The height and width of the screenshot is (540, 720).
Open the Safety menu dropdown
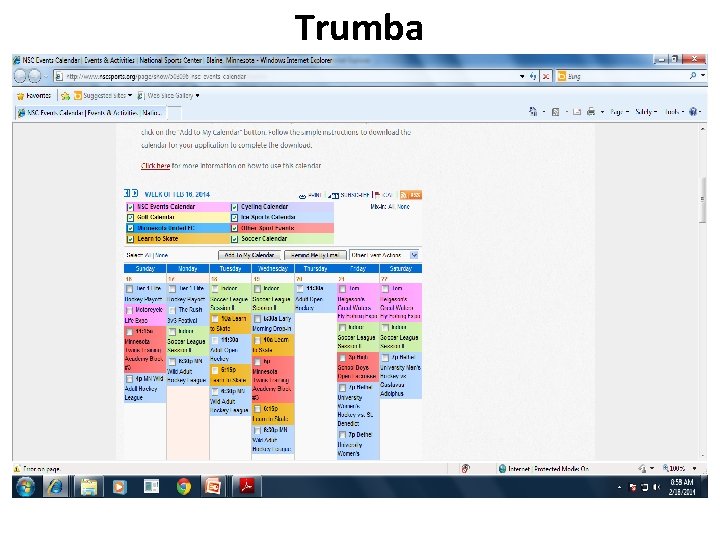pyautogui.click(x=646, y=112)
